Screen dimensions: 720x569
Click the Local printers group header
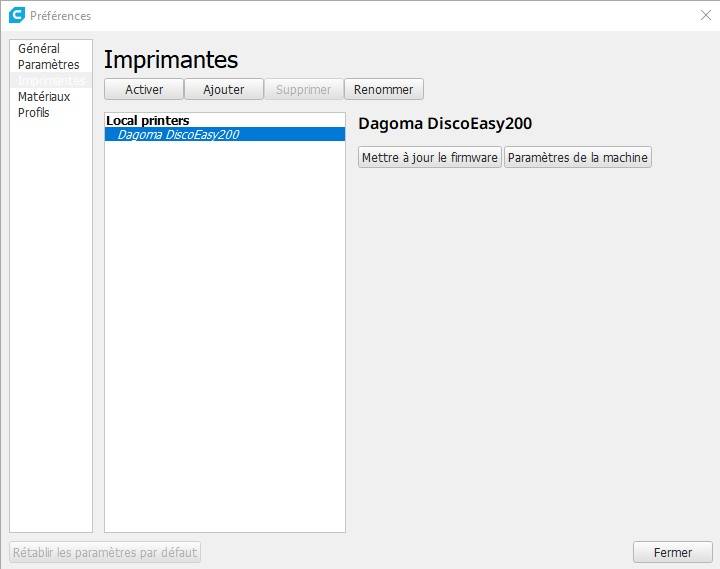[x=148, y=121]
